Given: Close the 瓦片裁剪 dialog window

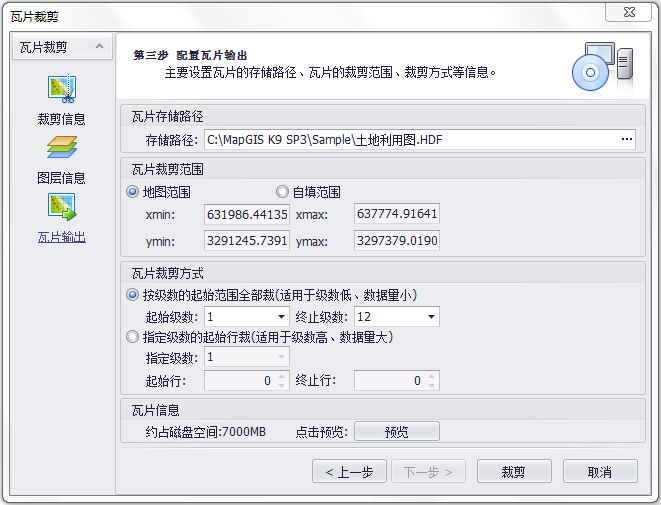Looking at the screenshot, I should coord(629,12).
